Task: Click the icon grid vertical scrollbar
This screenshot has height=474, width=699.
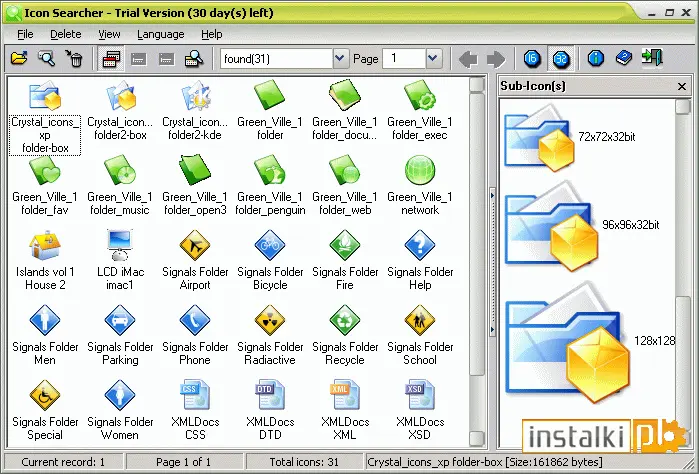Action: (x=477, y=262)
